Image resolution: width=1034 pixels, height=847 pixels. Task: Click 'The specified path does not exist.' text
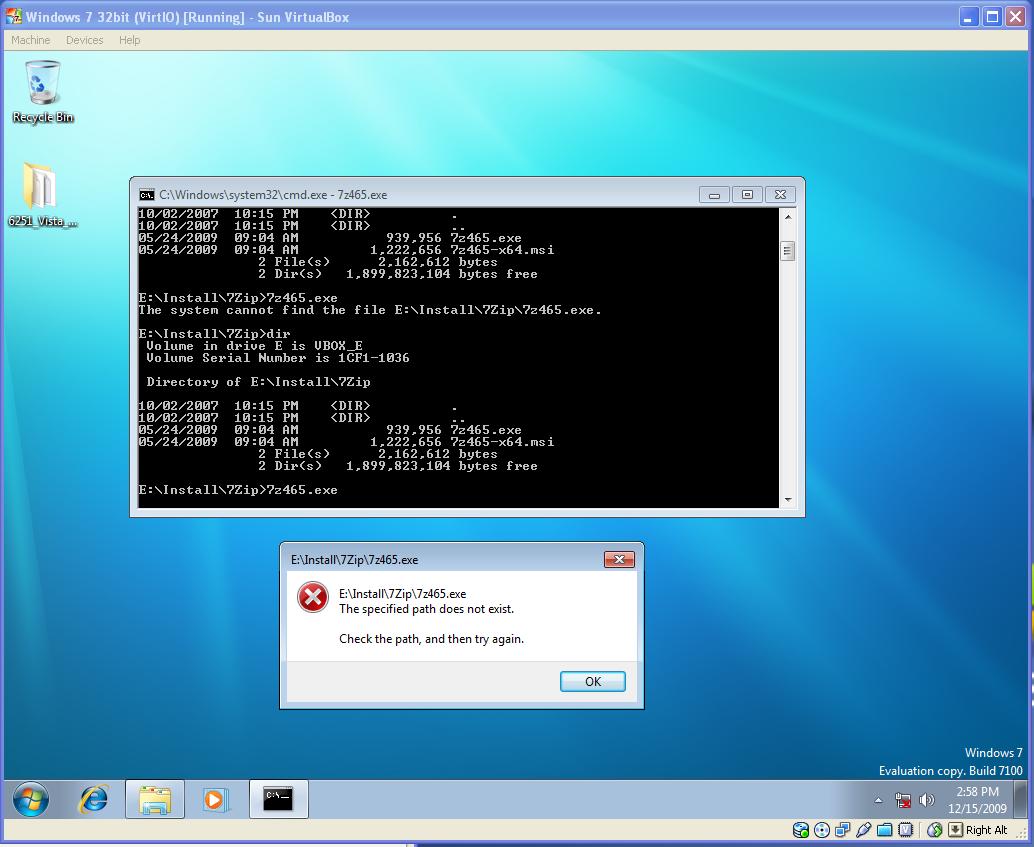tap(426, 609)
